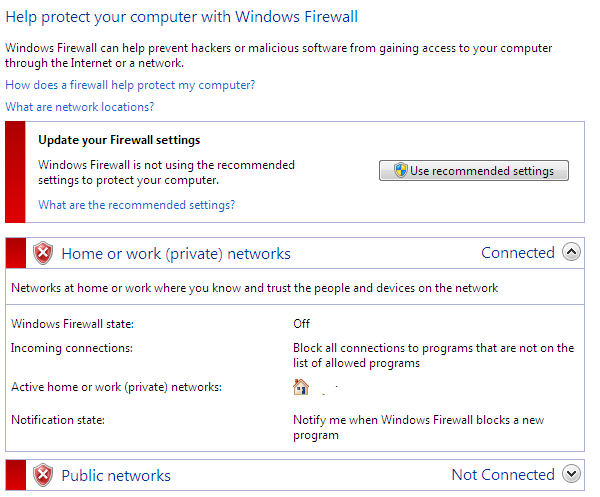The height and width of the screenshot is (497, 600).
Task: Click the red bar beside Update your Firewall settings
Action: (15, 172)
